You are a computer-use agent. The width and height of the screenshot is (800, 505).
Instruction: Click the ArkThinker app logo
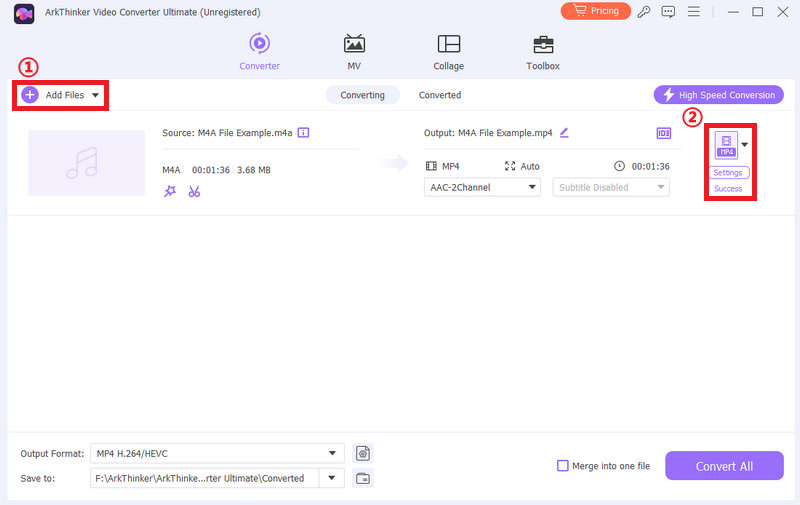tap(24, 13)
